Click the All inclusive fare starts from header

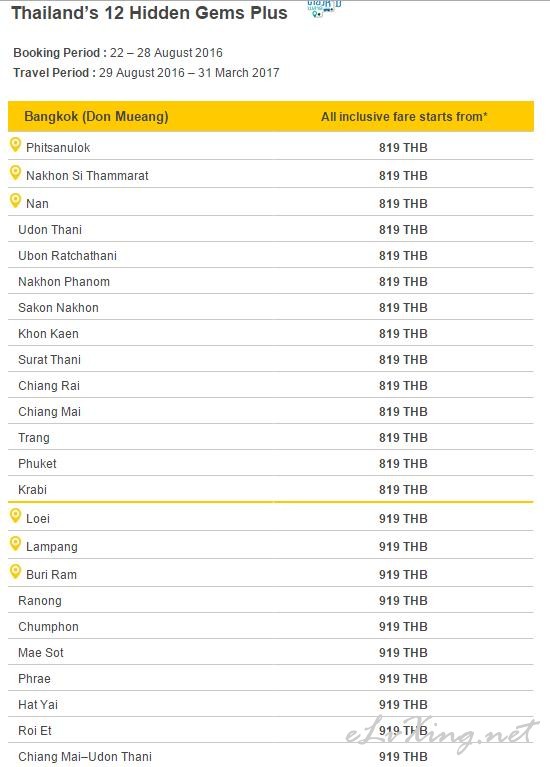coord(404,117)
